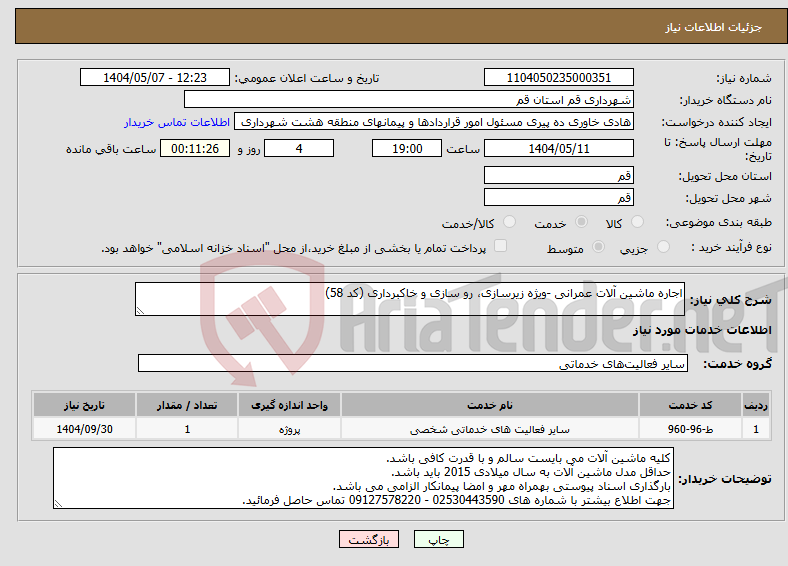Click the cell سایر فعالیت های خدماتی شخصی
The height and width of the screenshot is (566, 788).
coord(489,429)
